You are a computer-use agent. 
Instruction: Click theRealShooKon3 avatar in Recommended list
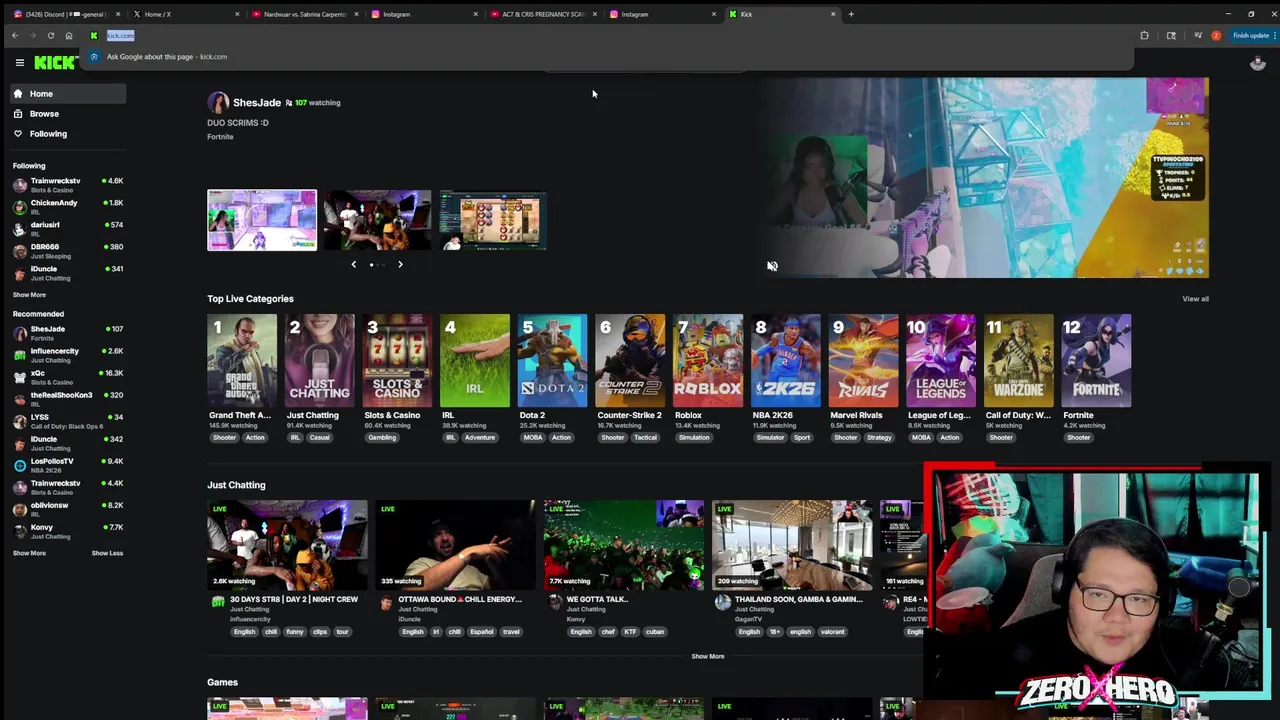coord(20,399)
